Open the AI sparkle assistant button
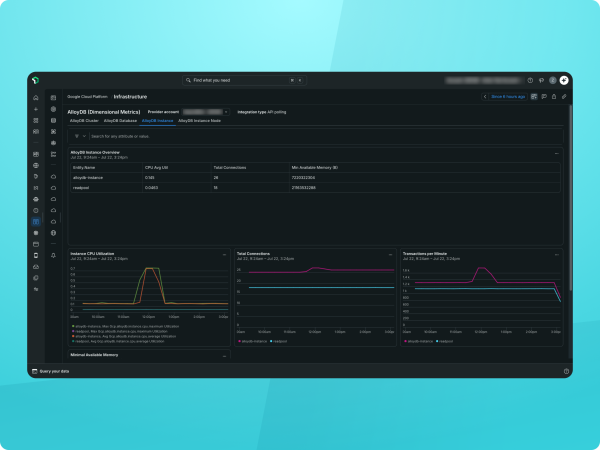This screenshot has height=450, width=600. click(564, 80)
